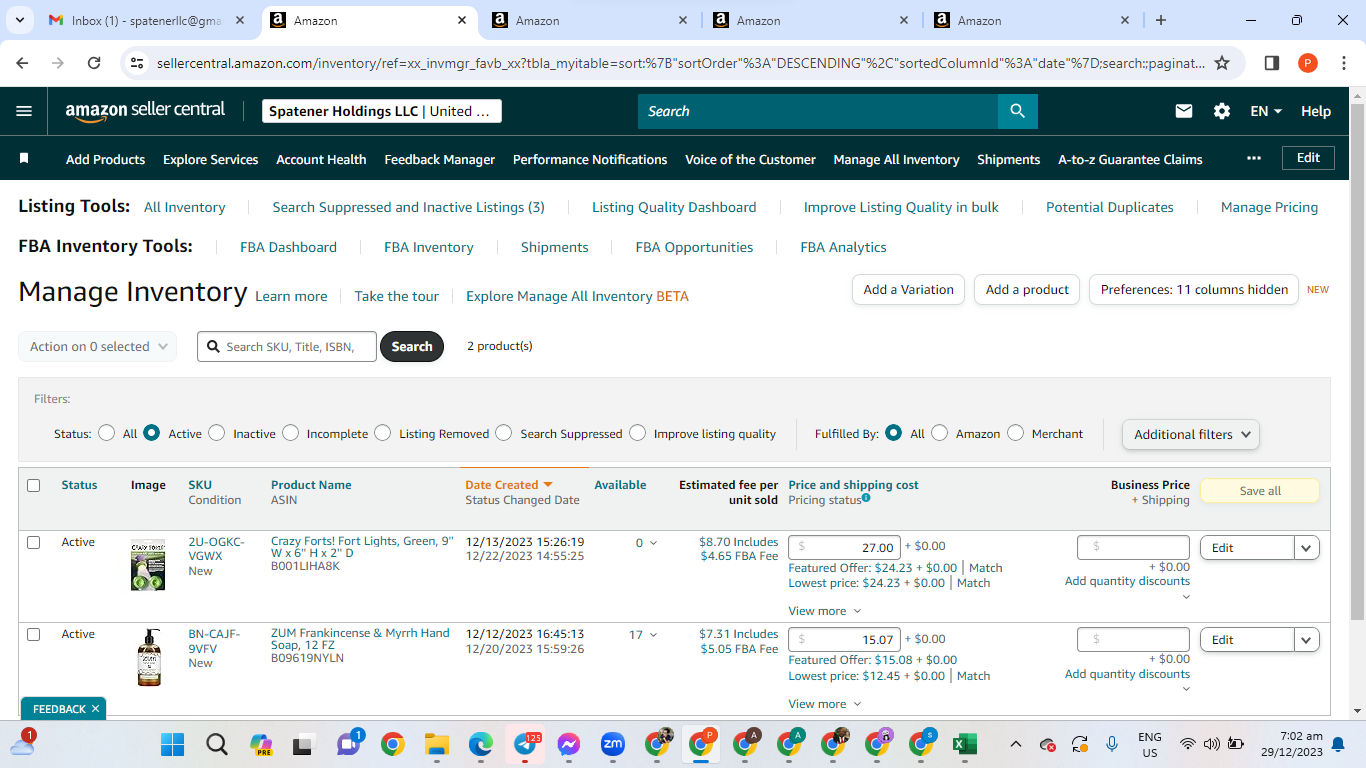
Task: Tick the select-all checkbox in table header
Action: pyautogui.click(x=34, y=485)
